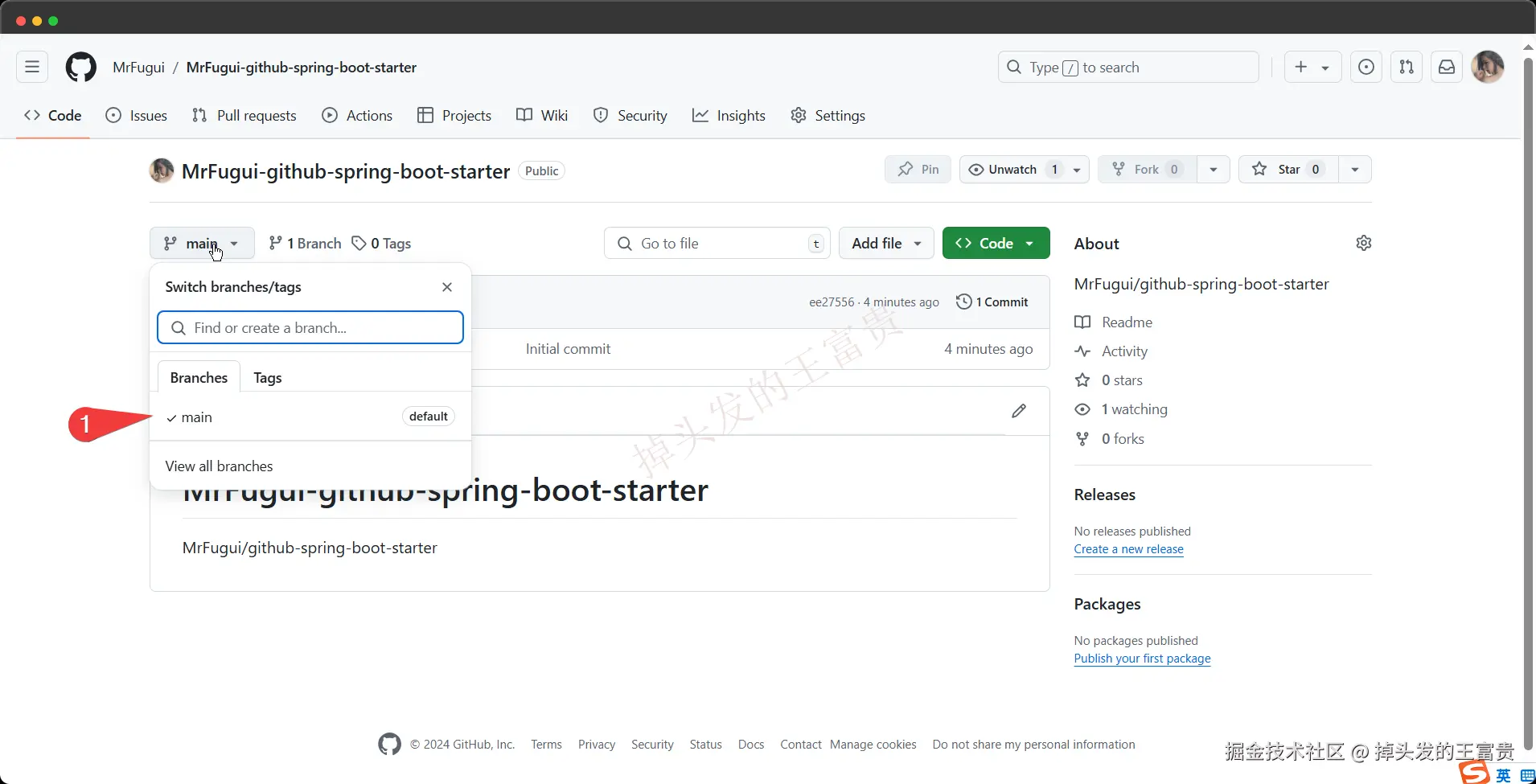Screen dimensions: 1536x784
Task: Star this repository
Action: pos(1288,170)
